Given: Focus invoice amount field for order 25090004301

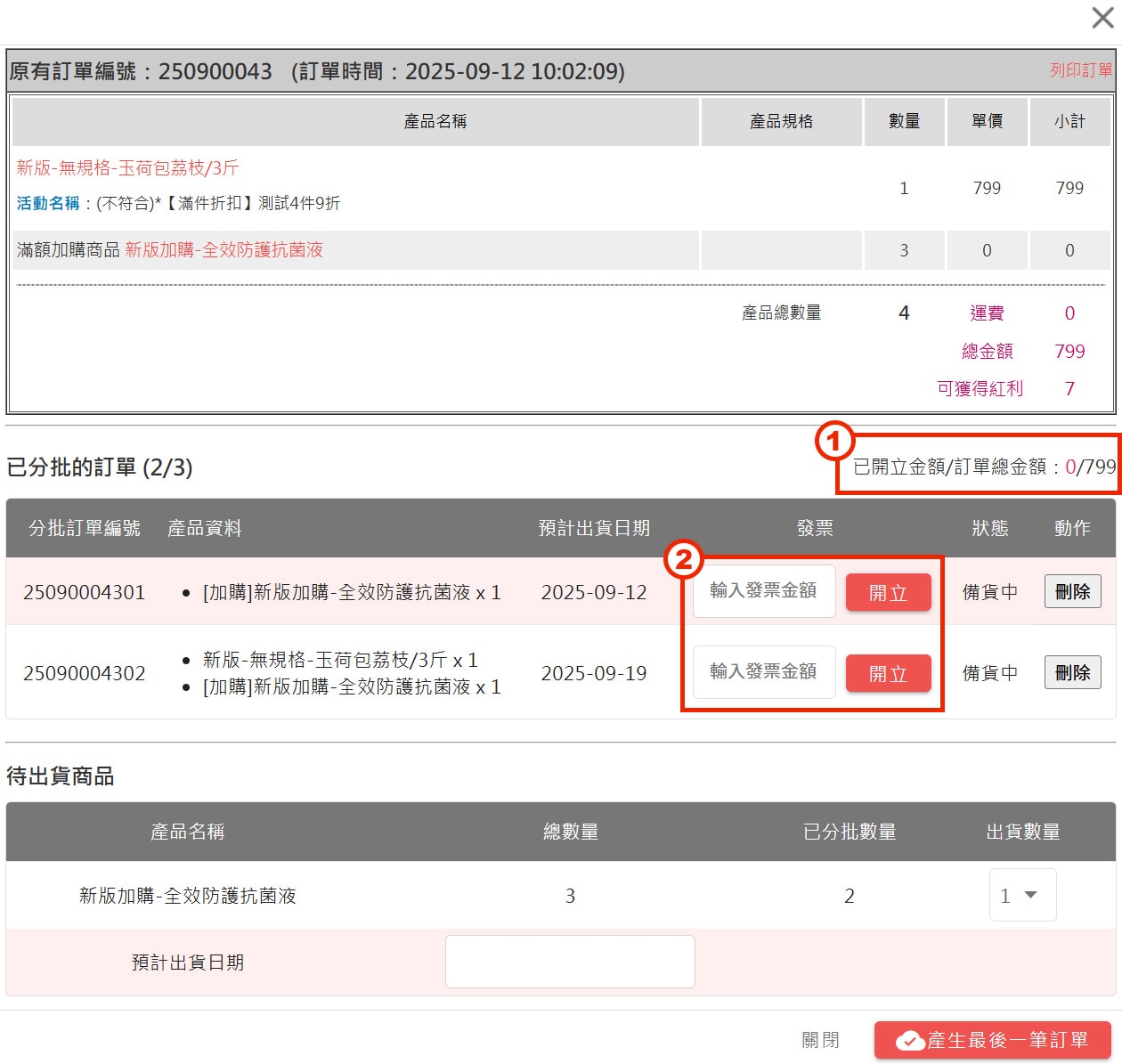Looking at the screenshot, I should click(x=763, y=591).
